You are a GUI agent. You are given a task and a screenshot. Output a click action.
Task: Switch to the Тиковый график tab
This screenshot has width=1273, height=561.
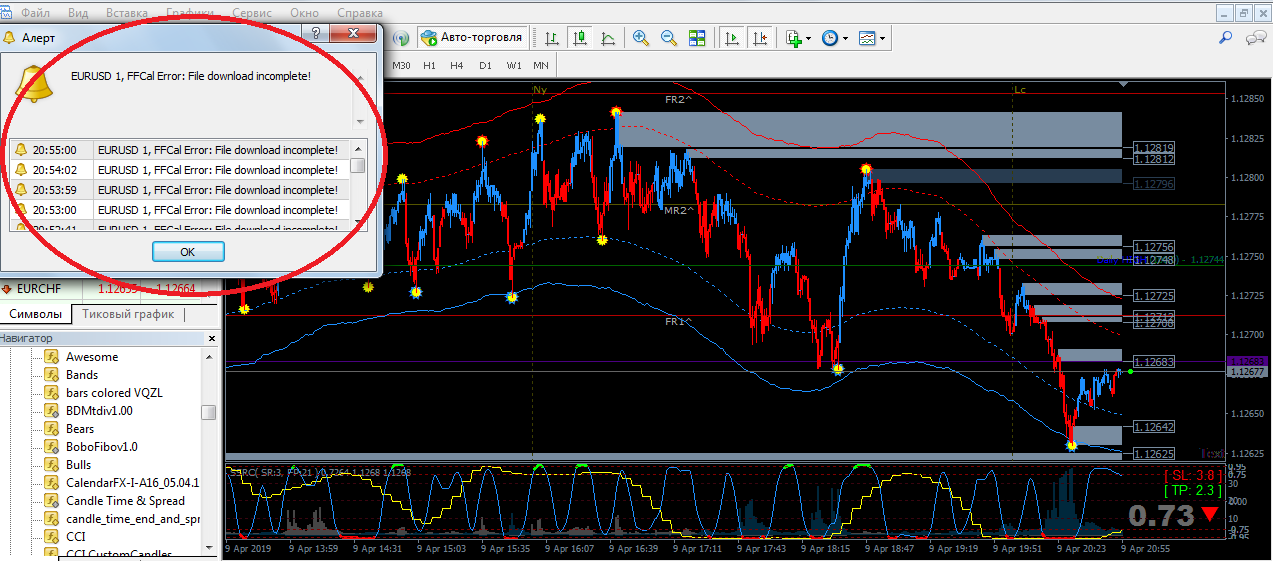[128, 314]
